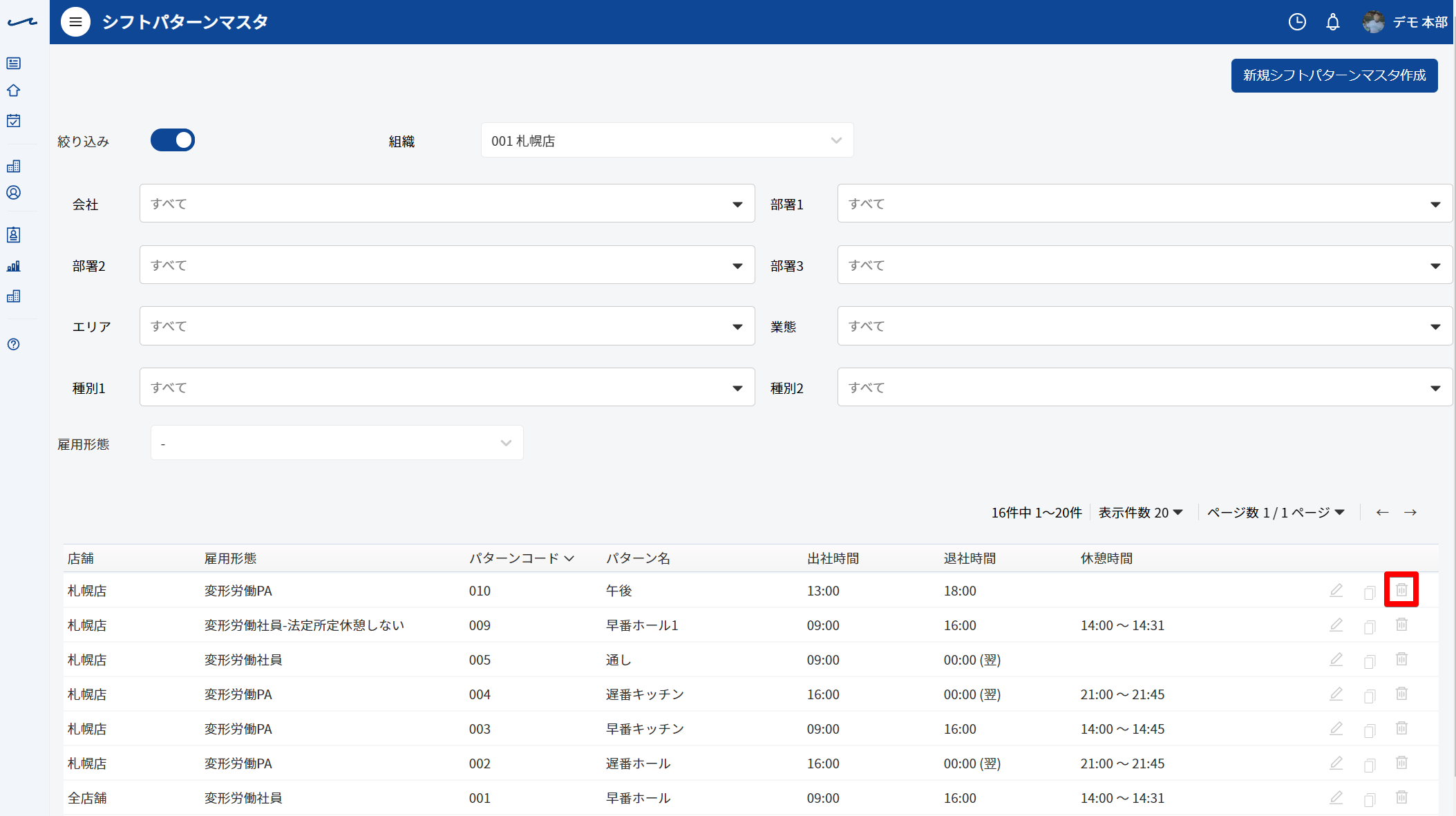Open the 業態 dropdown
The image size is (1456, 816).
tap(1144, 325)
